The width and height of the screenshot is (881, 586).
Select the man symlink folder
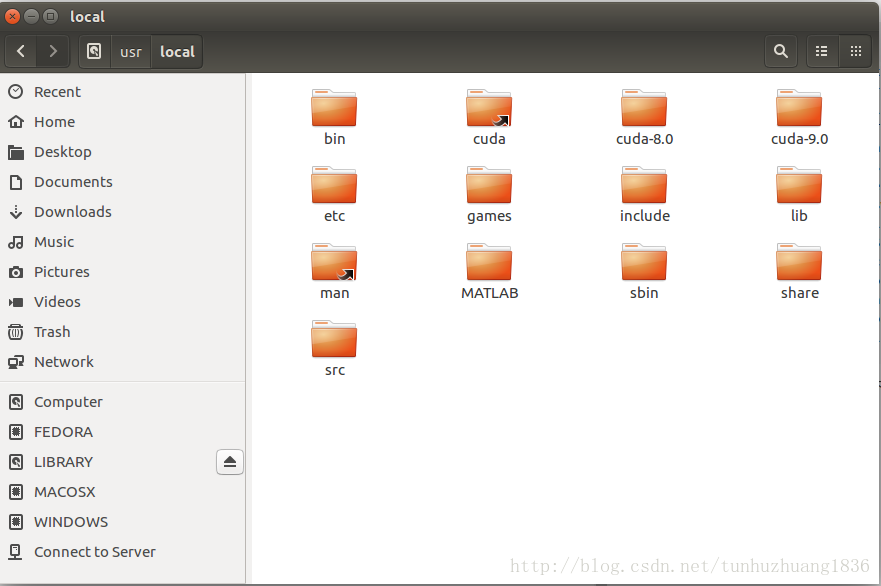click(334, 272)
